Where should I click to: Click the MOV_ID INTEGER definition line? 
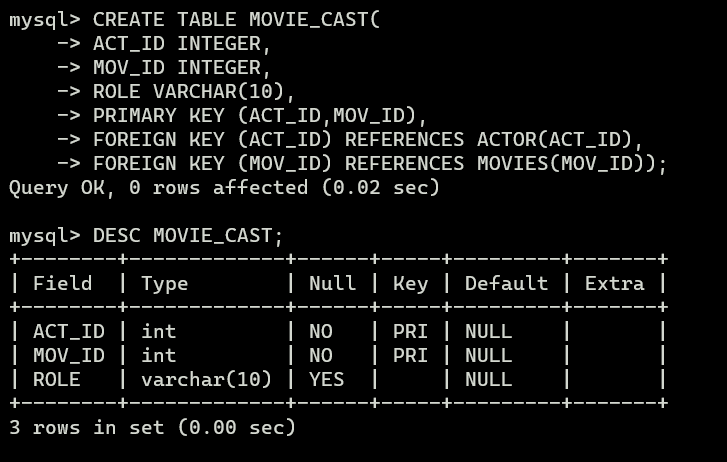[182, 68]
